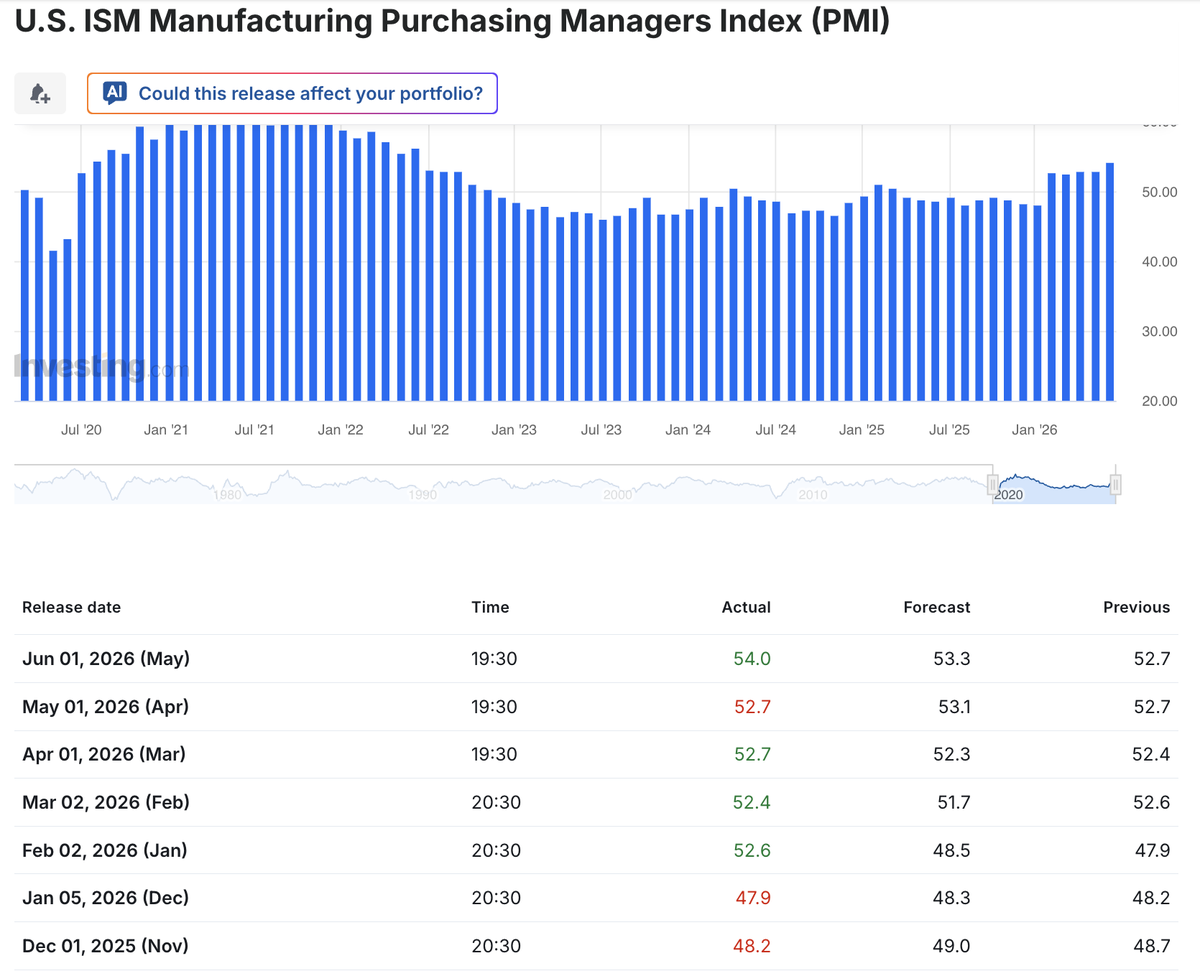
Task: Click the actual value 52.6 in green
Action: tap(753, 851)
